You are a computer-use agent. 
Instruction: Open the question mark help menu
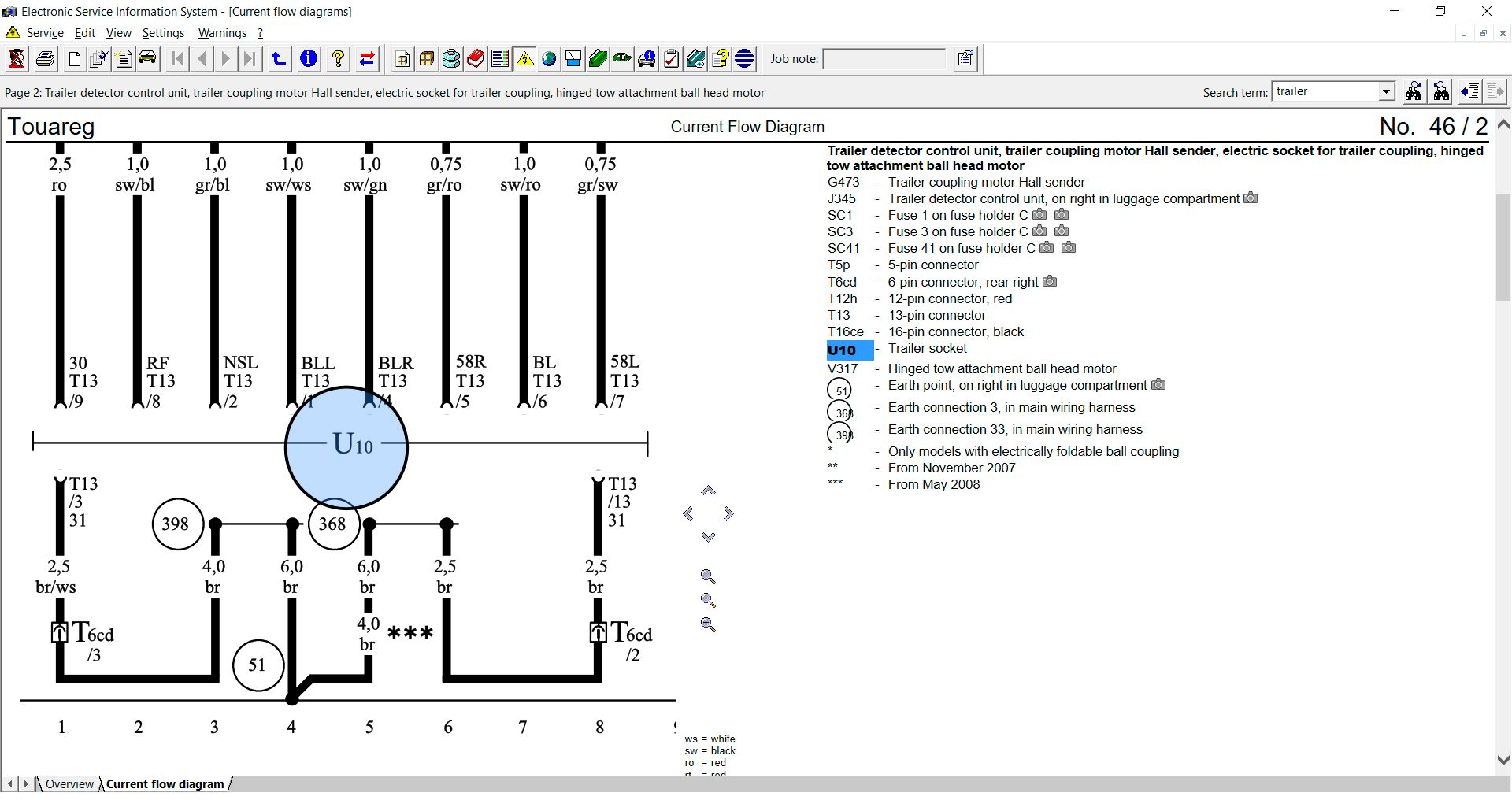pos(260,33)
